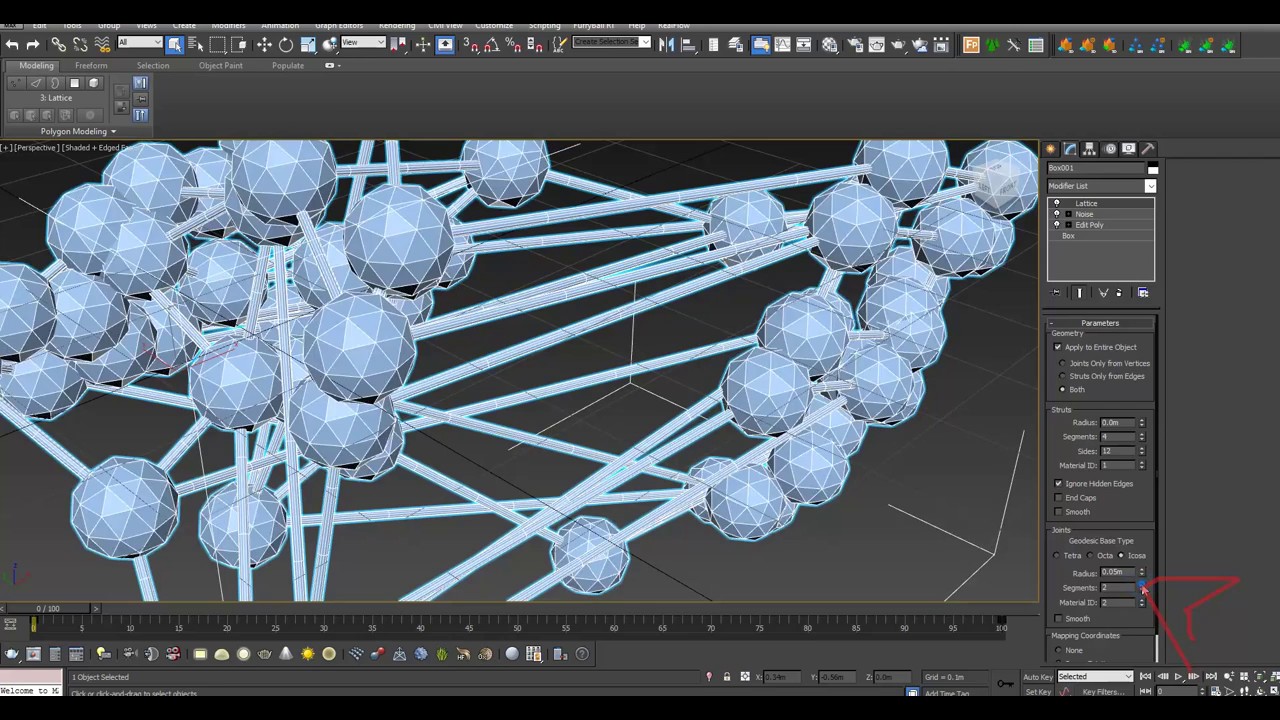
Task: Click the 0 / 100 time slider
Action: coord(48,608)
